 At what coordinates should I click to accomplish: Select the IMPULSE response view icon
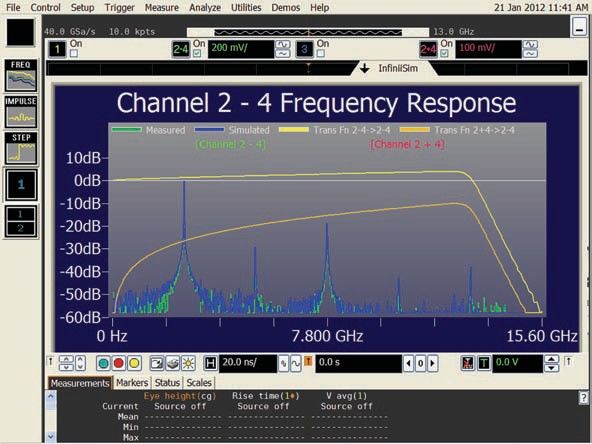(x=21, y=112)
